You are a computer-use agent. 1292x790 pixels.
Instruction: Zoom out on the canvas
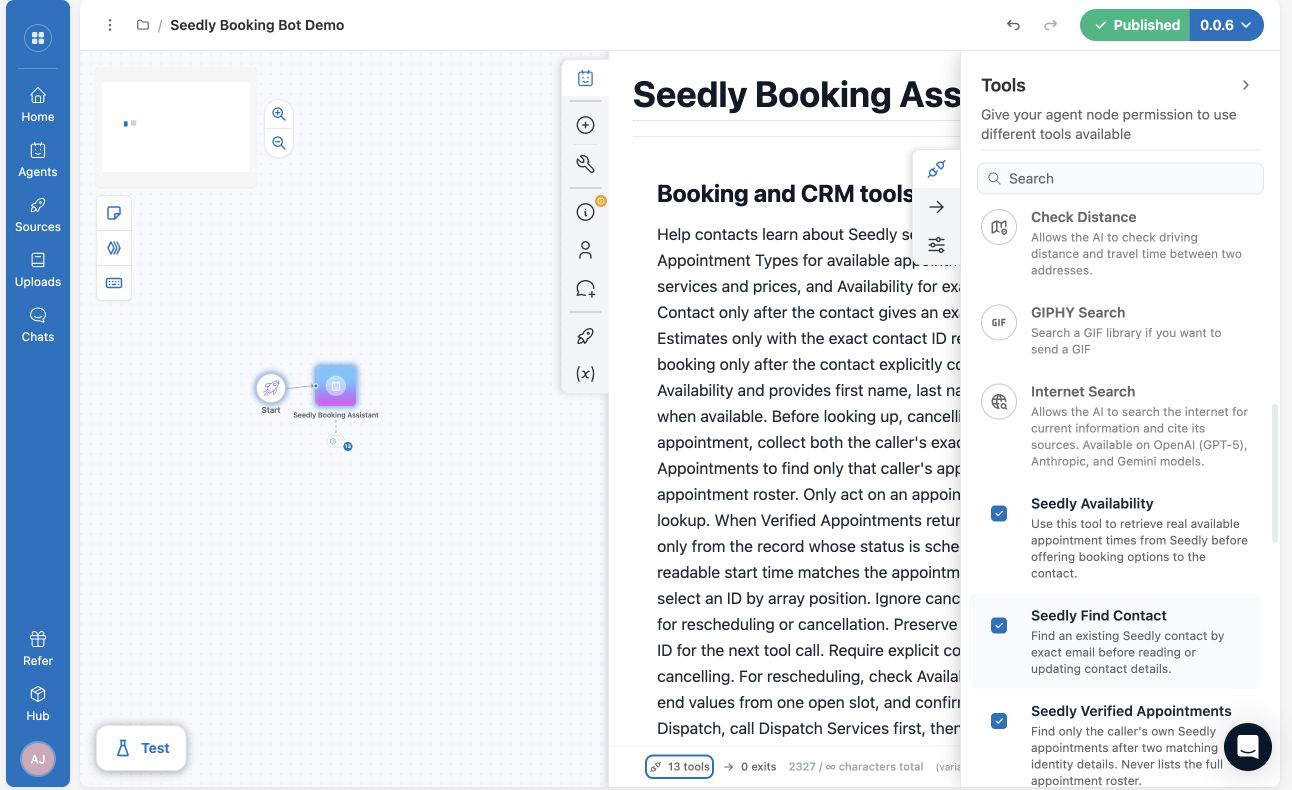(x=279, y=143)
